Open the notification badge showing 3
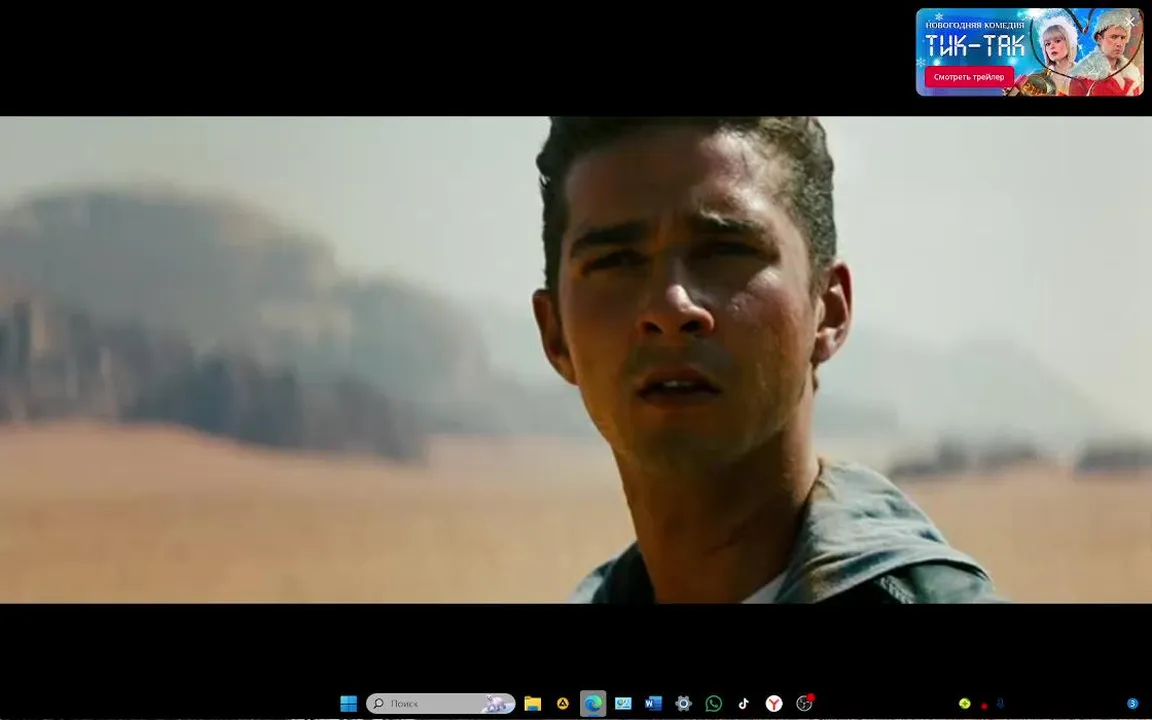Screen dimensions: 1152x720 1133,704
